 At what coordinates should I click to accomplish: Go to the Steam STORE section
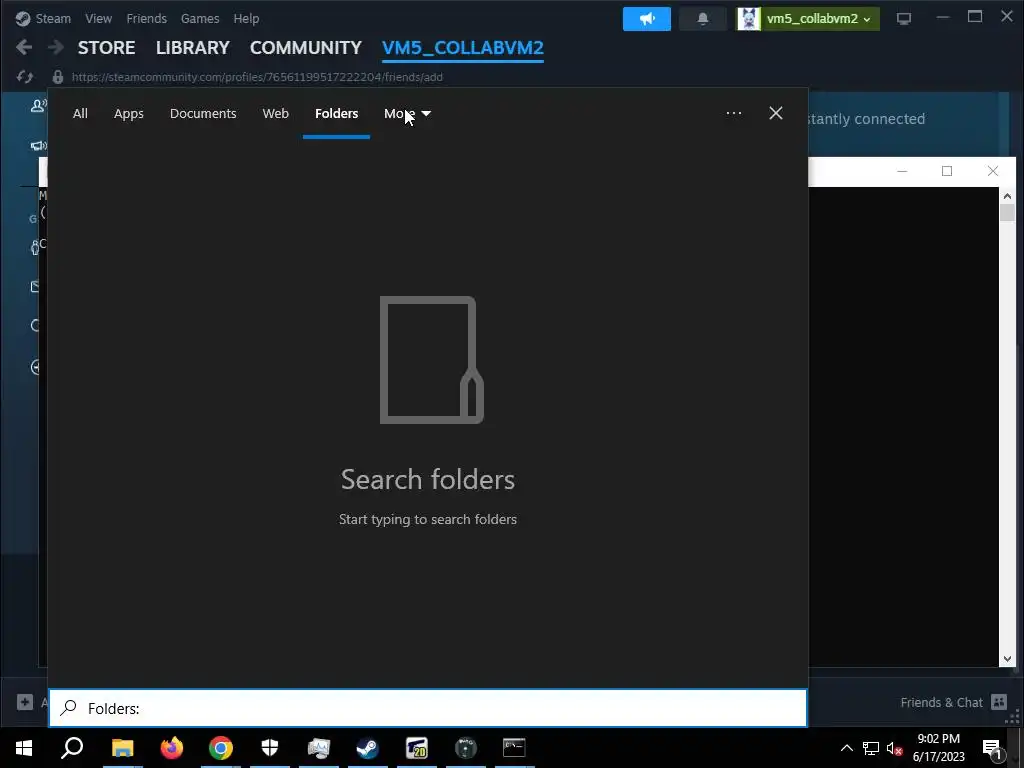106,48
